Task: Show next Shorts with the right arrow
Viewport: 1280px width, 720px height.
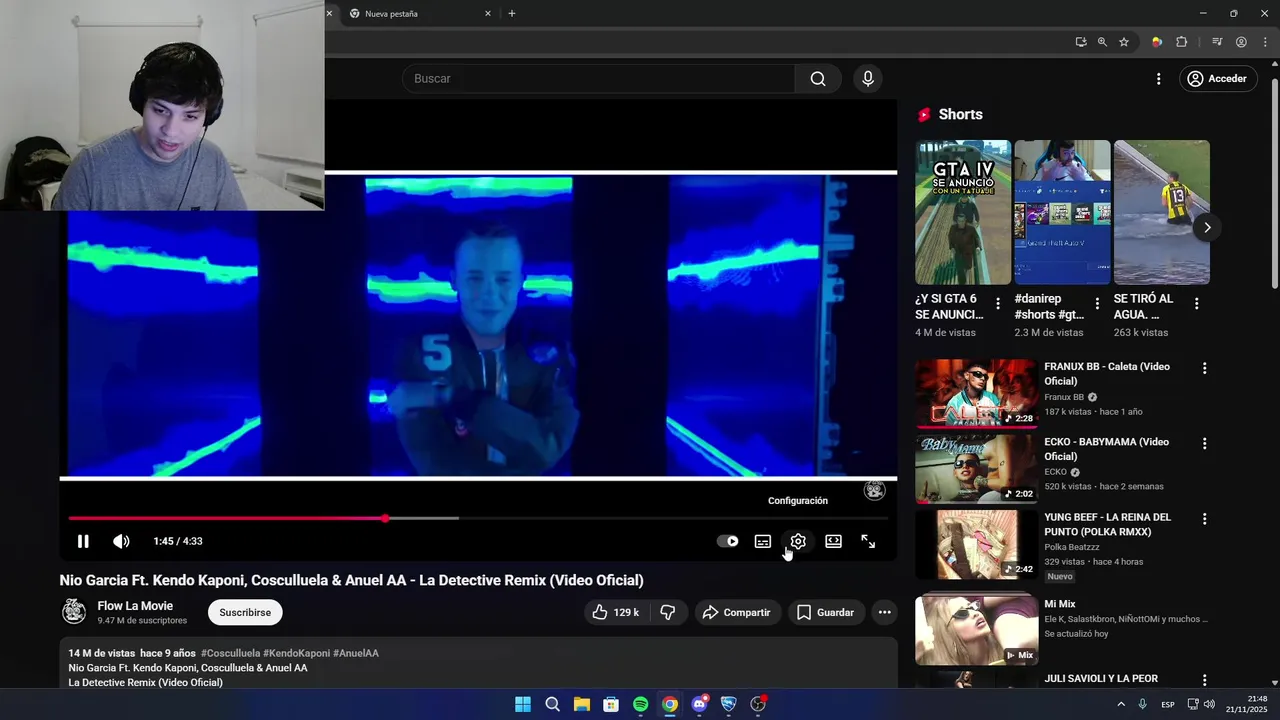Action: click(x=1207, y=227)
